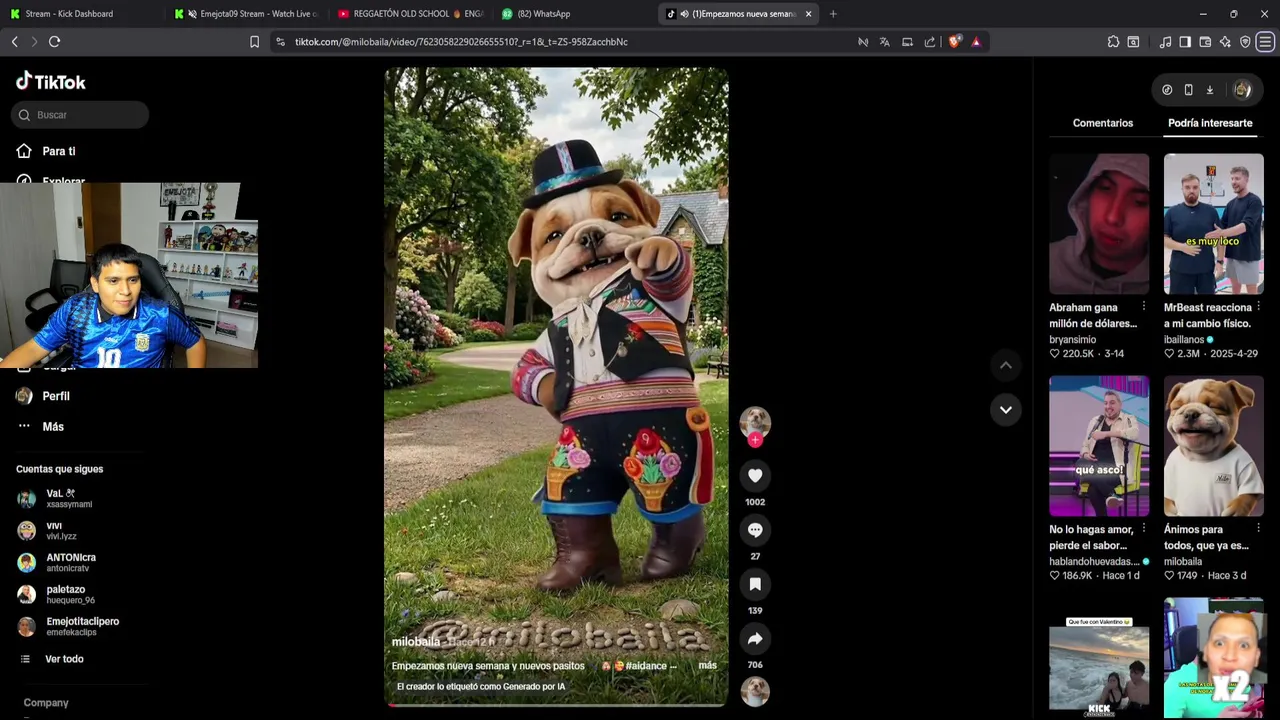1280x720 pixels.
Task: Close the TikTok browser tab
Action: tap(808, 14)
